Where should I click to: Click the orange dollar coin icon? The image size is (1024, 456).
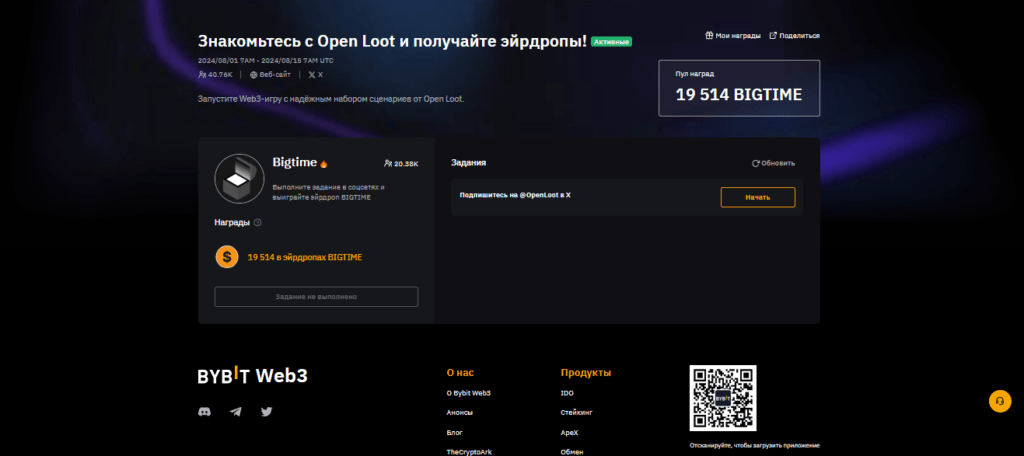coord(227,257)
